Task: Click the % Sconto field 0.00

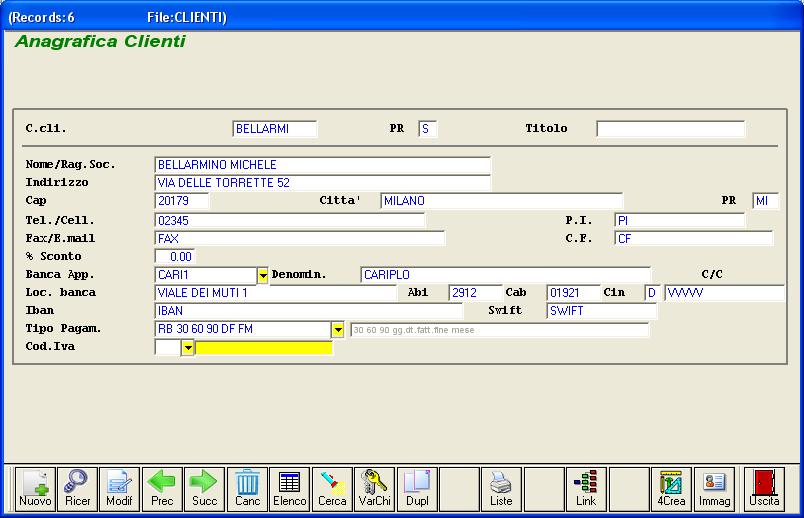Action: click(x=175, y=256)
